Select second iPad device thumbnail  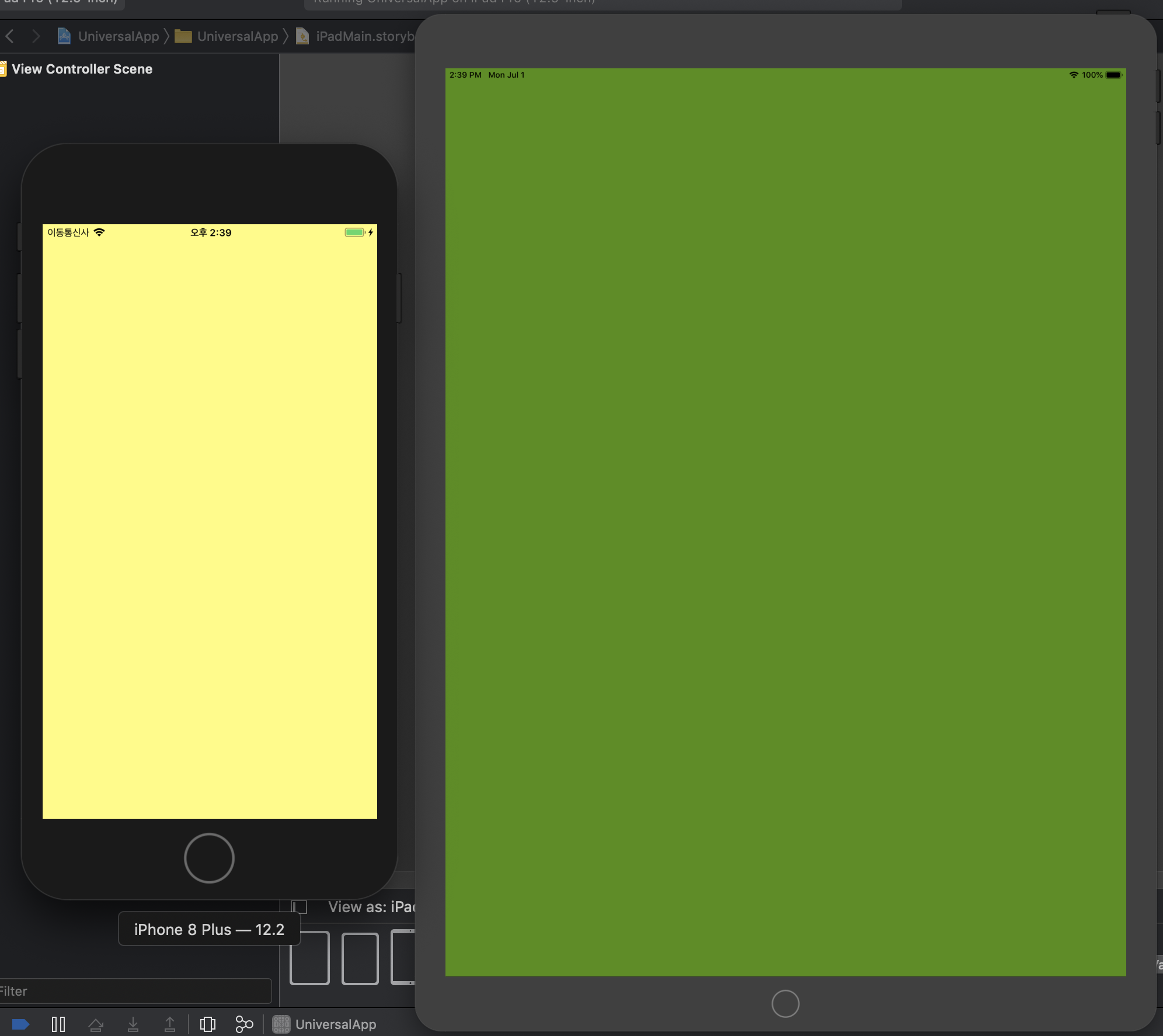360,958
